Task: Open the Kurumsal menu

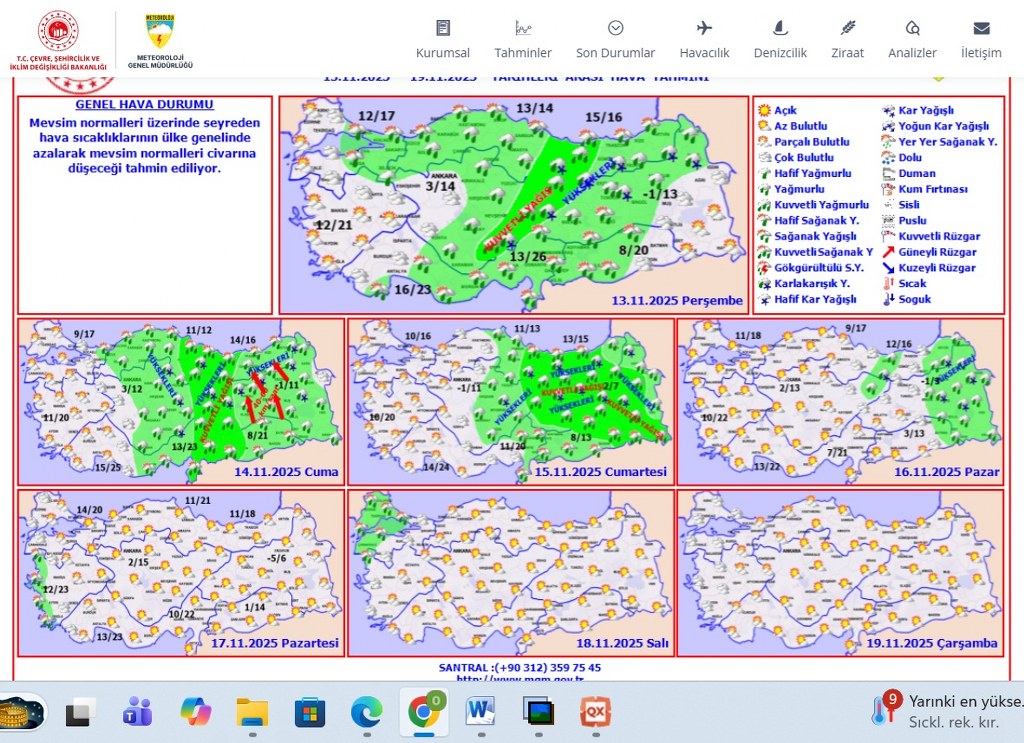Action: point(442,40)
